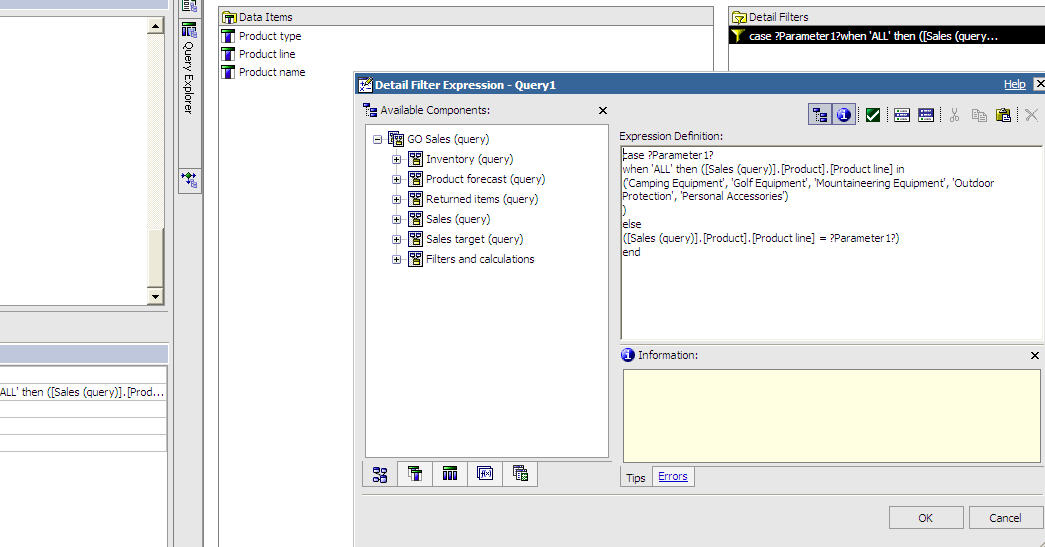The height and width of the screenshot is (547, 1045).
Task: Select the GO Sales (query) package icon
Action: click(x=396, y=139)
